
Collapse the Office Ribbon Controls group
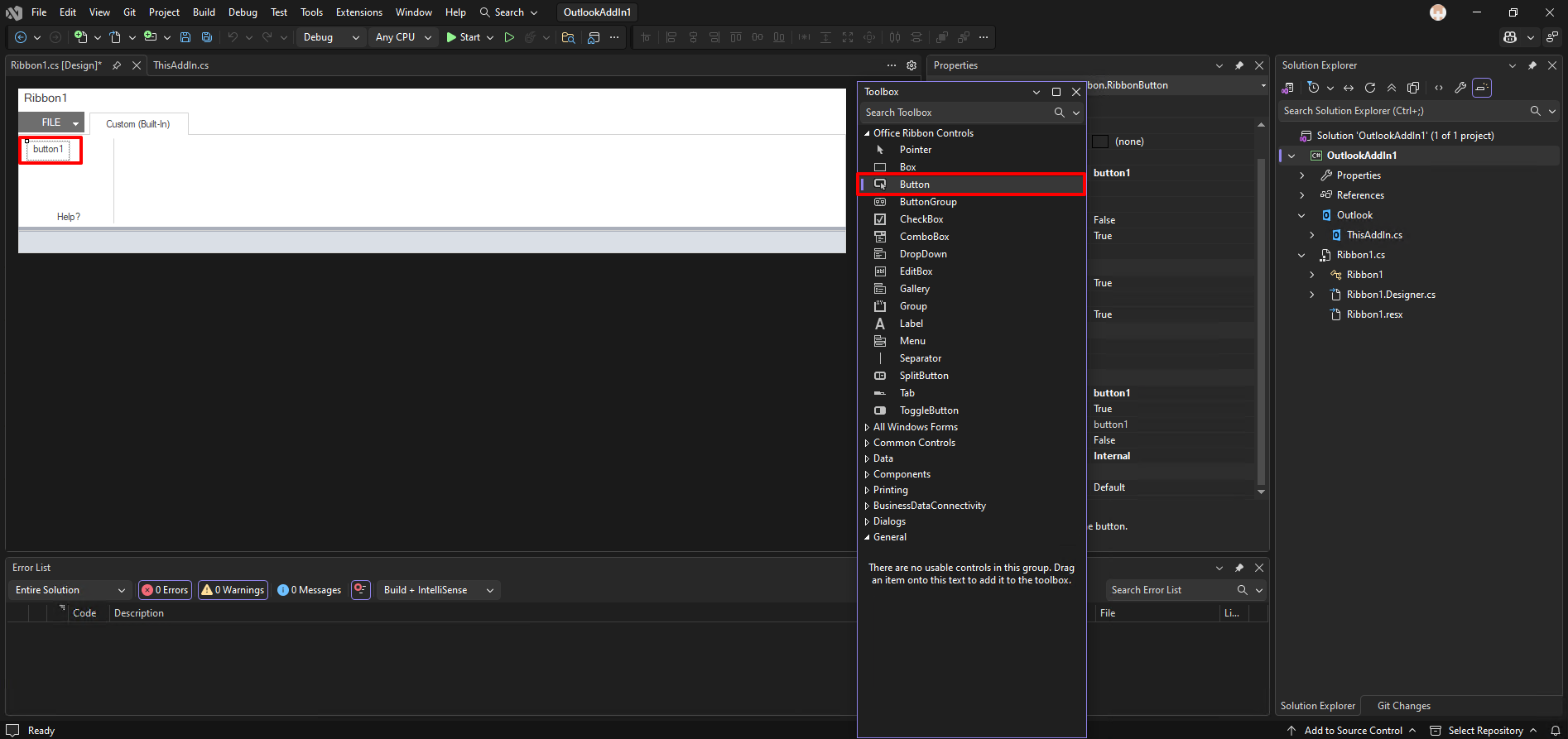pos(867,133)
